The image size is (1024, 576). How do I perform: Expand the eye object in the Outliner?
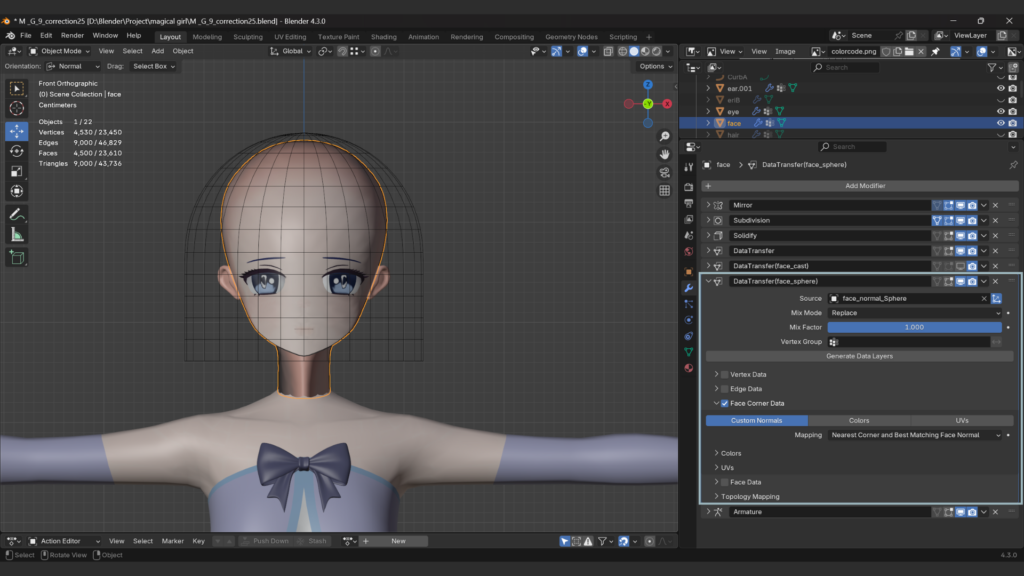pyautogui.click(x=708, y=111)
